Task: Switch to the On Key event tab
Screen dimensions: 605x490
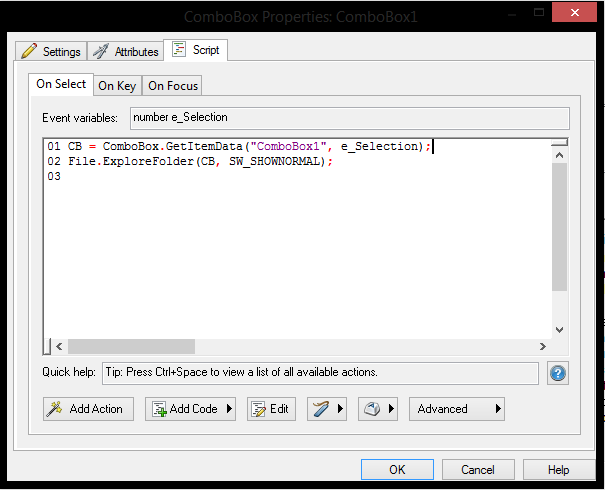Action: (x=117, y=86)
